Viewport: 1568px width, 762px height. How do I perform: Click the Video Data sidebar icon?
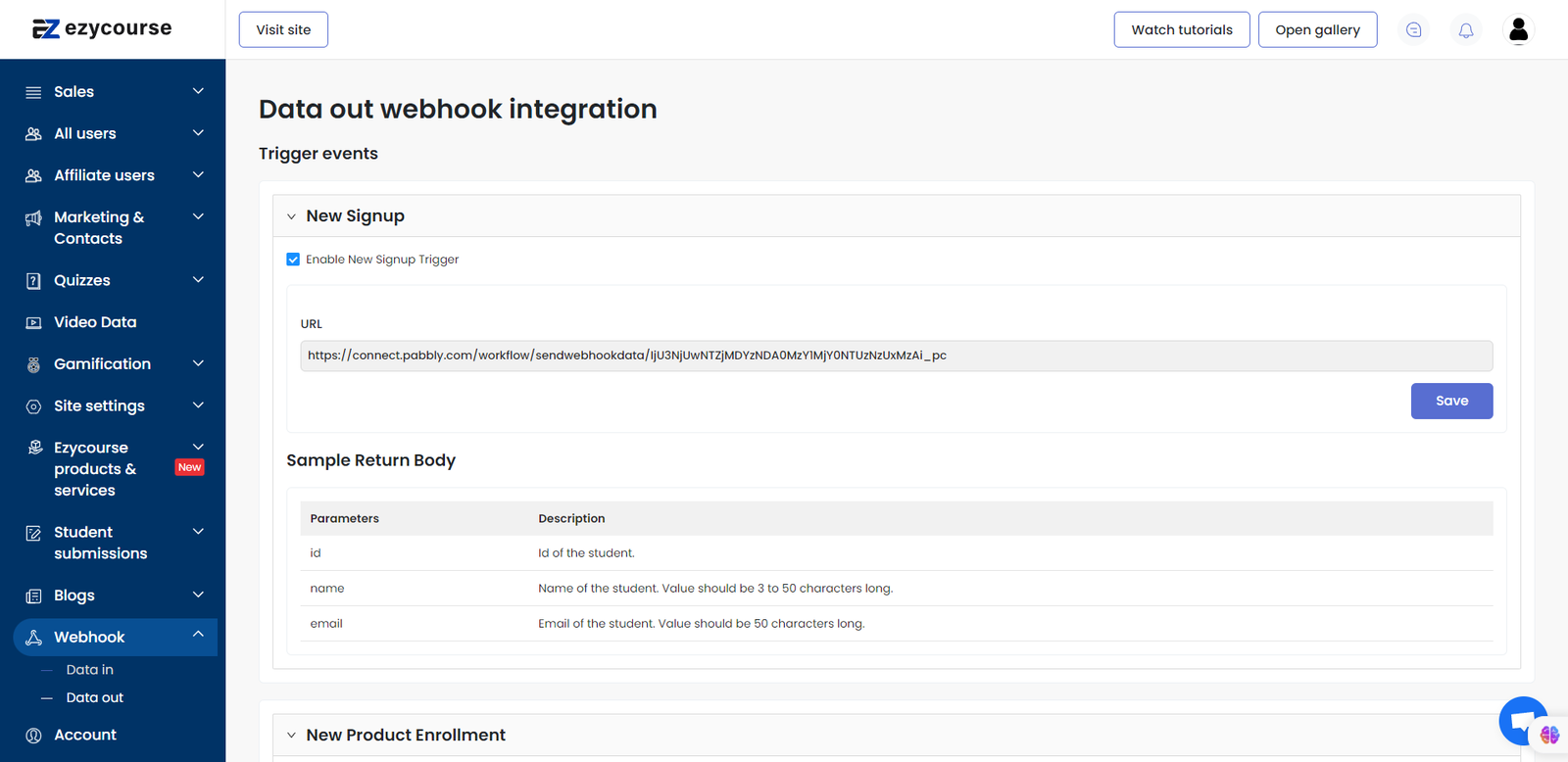(33, 322)
